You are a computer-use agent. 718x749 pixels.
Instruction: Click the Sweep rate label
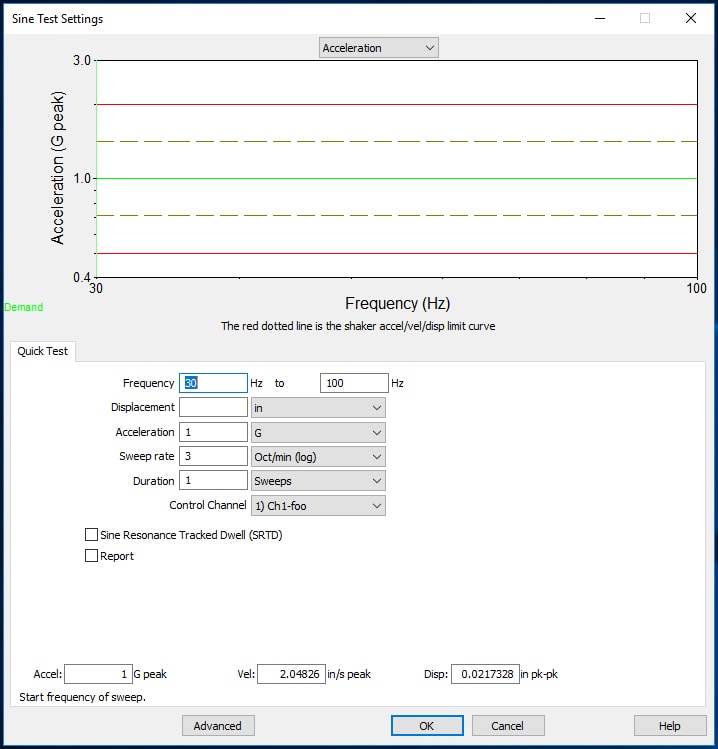[x=147, y=456]
